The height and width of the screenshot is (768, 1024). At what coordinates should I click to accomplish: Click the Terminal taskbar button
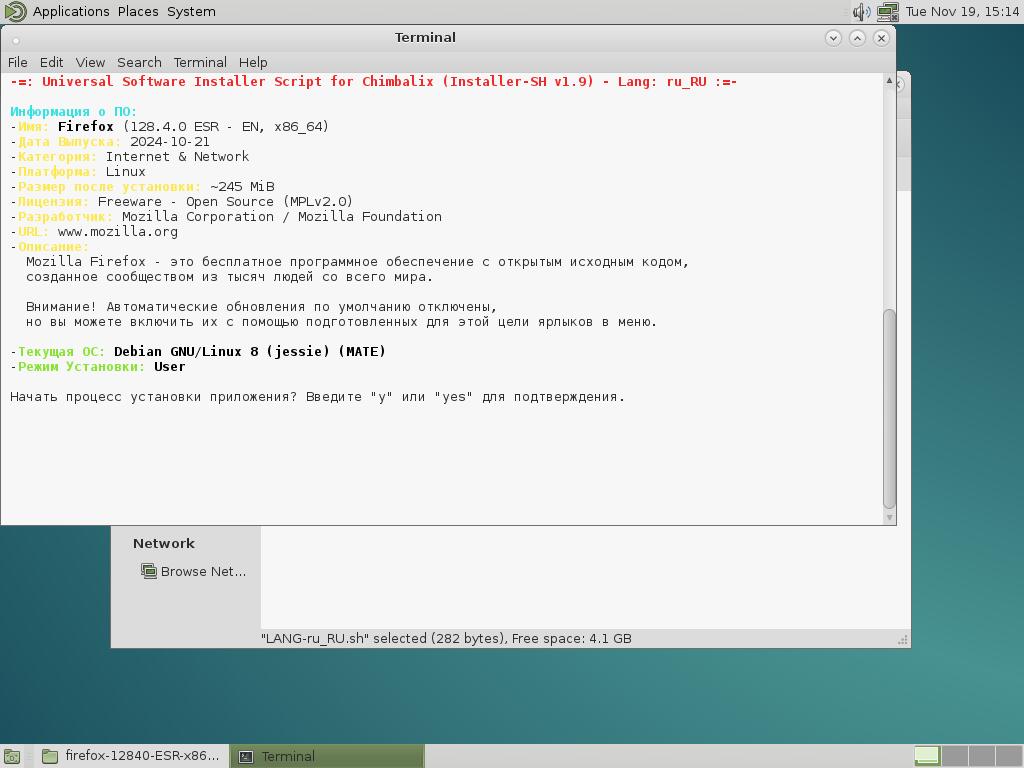(328, 756)
